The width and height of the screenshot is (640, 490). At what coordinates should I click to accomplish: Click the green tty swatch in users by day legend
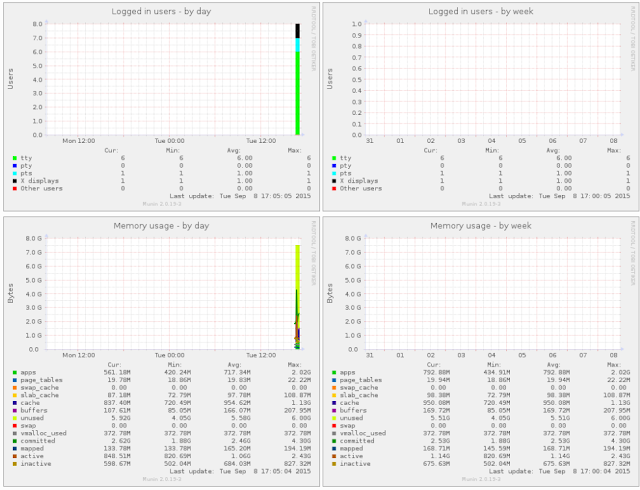coord(15,158)
